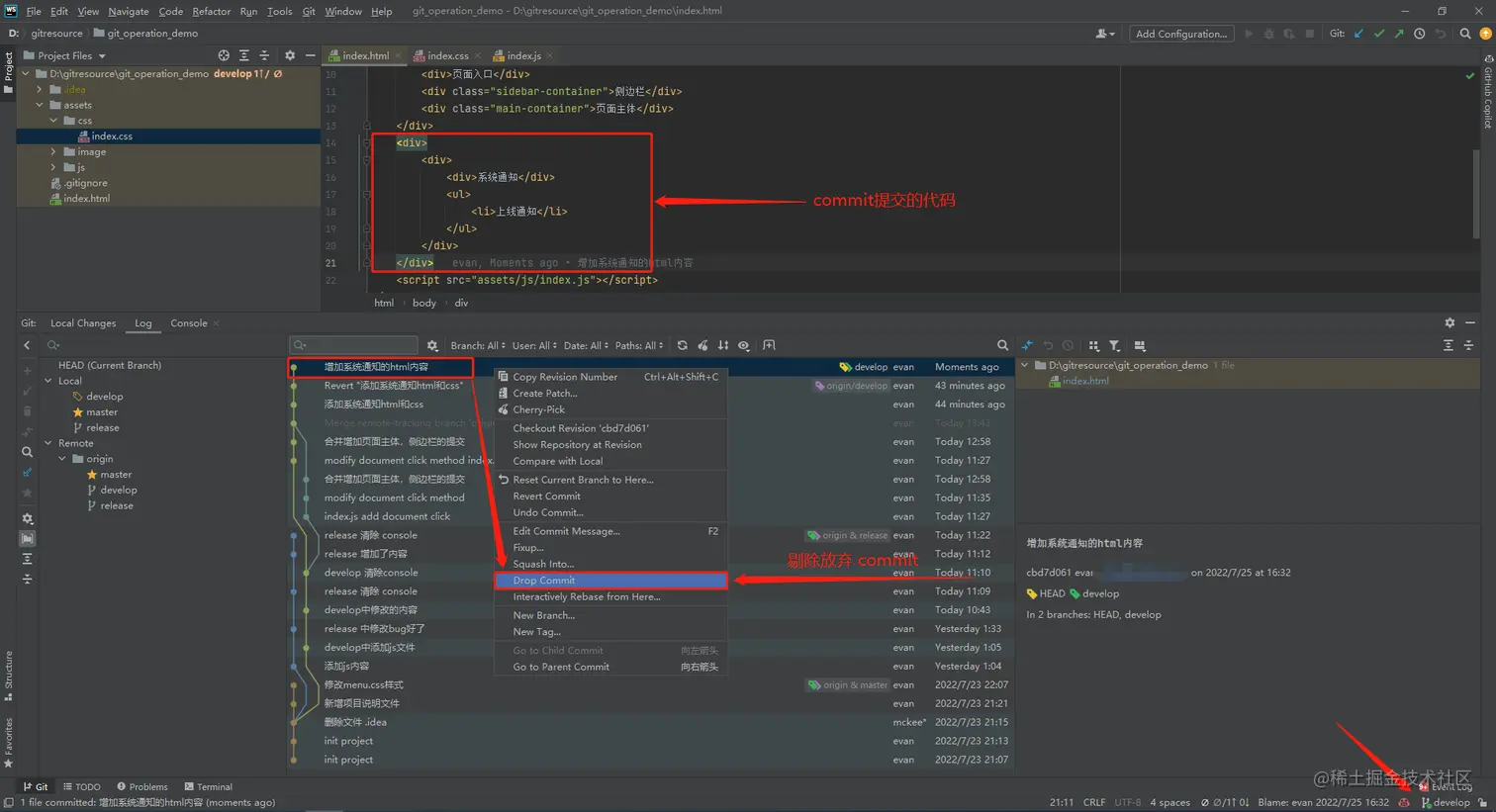Click the editor vertical scrollbar
The height and width of the screenshot is (812, 1496).
click(x=1475, y=194)
